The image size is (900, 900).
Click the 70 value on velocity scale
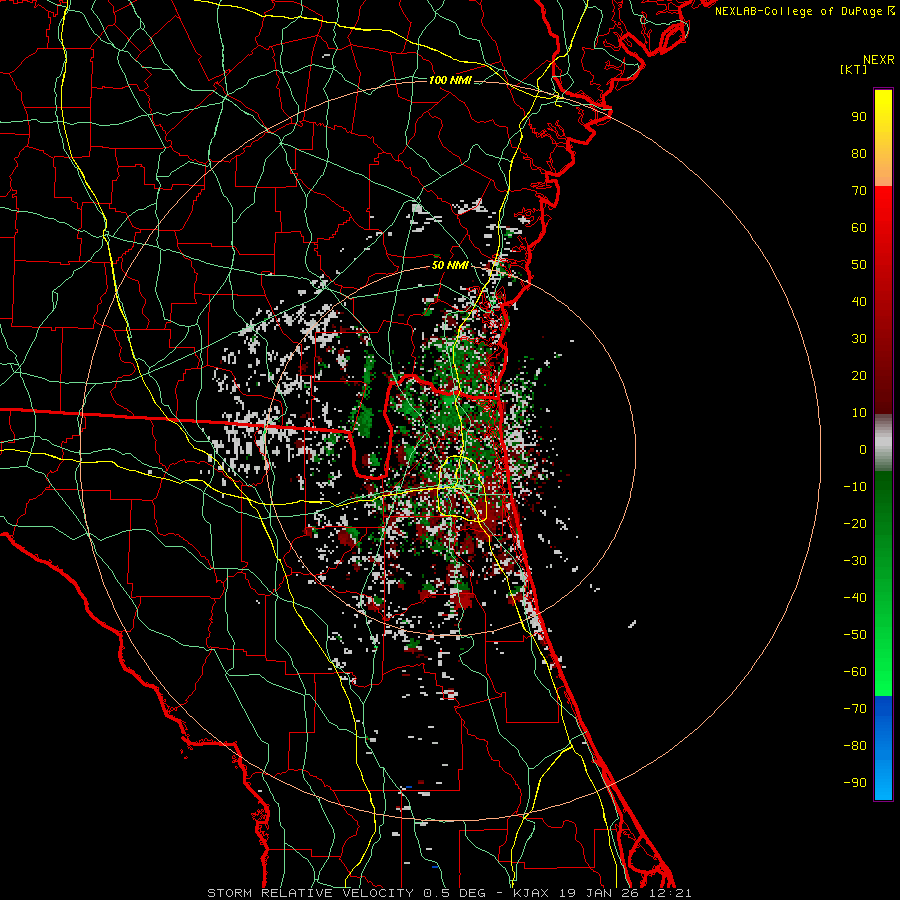[x=859, y=191]
